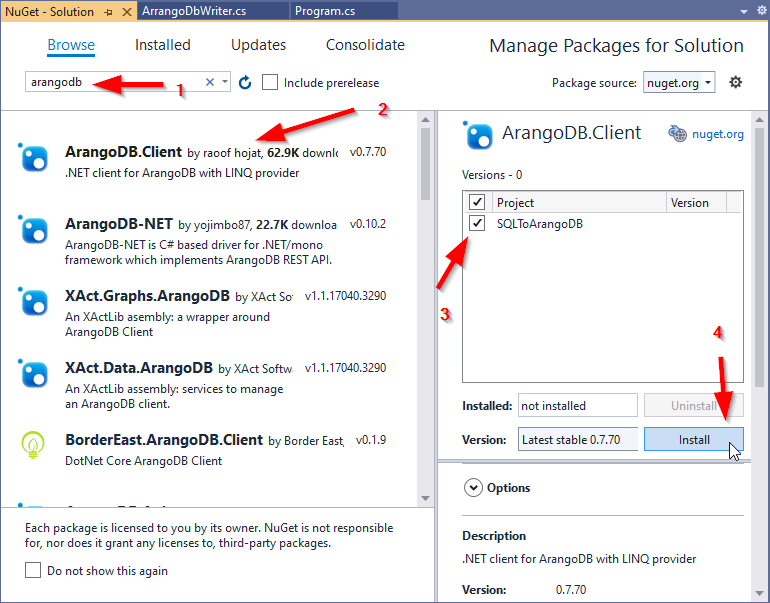Click ArangoDB.Client icon in details pane
The image size is (770, 603).
coord(478,135)
